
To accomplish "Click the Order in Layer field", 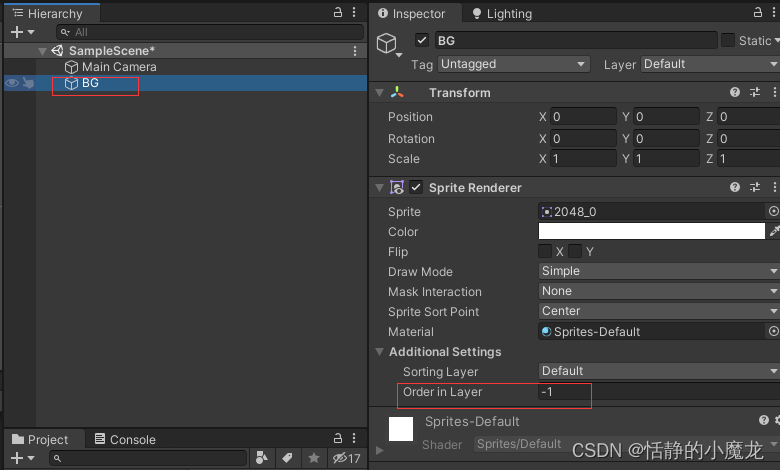I will pos(659,392).
